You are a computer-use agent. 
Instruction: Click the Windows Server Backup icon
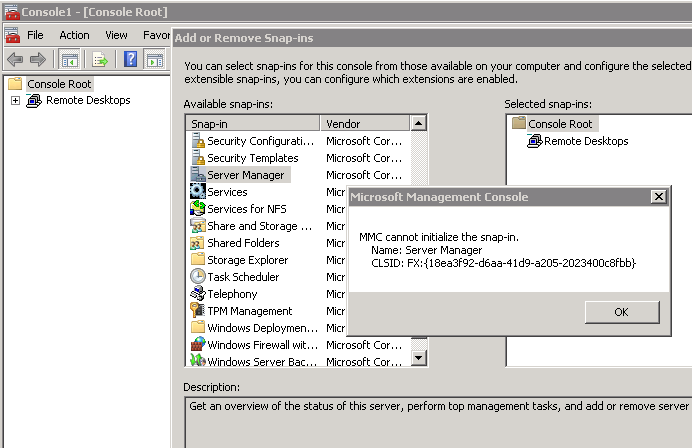198,361
